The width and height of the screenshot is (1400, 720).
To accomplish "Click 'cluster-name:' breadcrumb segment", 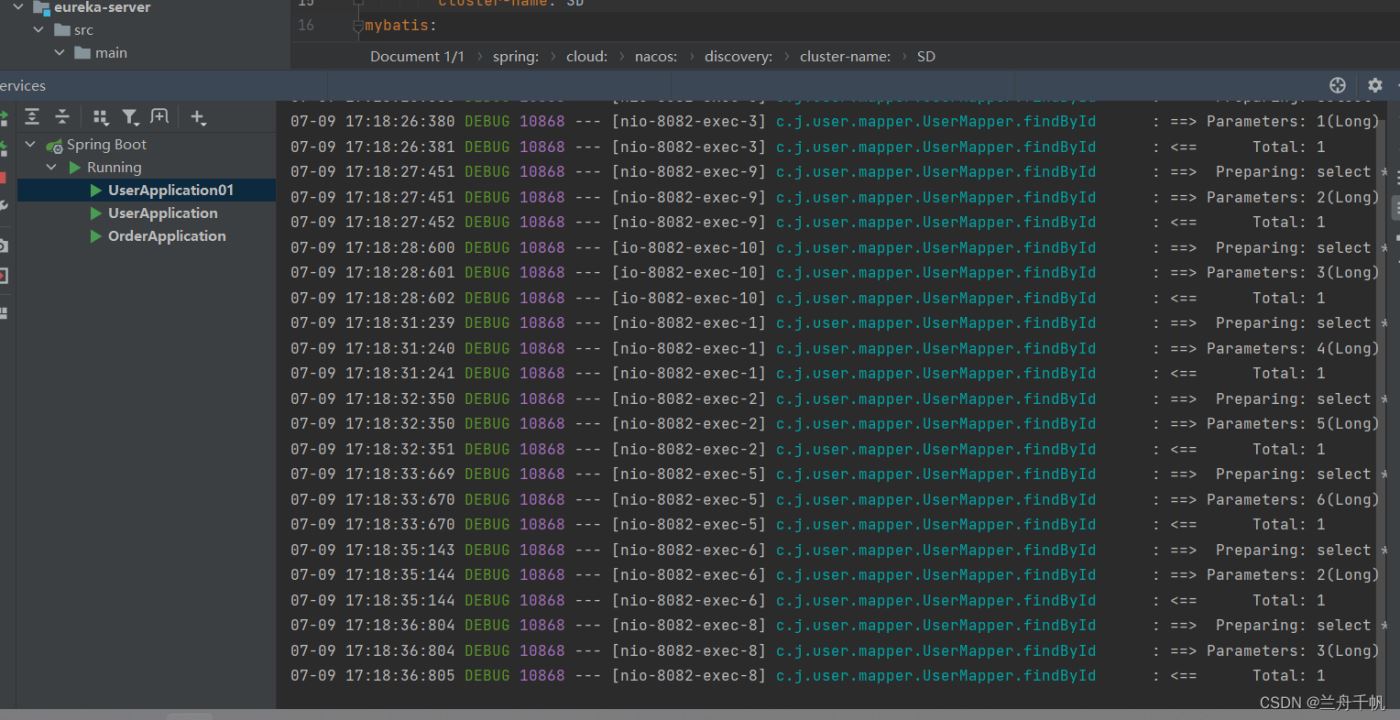I will point(845,56).
